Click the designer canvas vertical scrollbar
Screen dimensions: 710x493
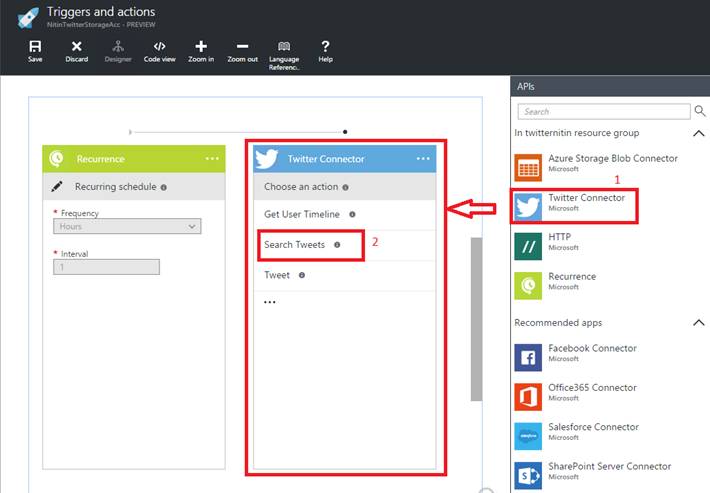pos(476,319)
